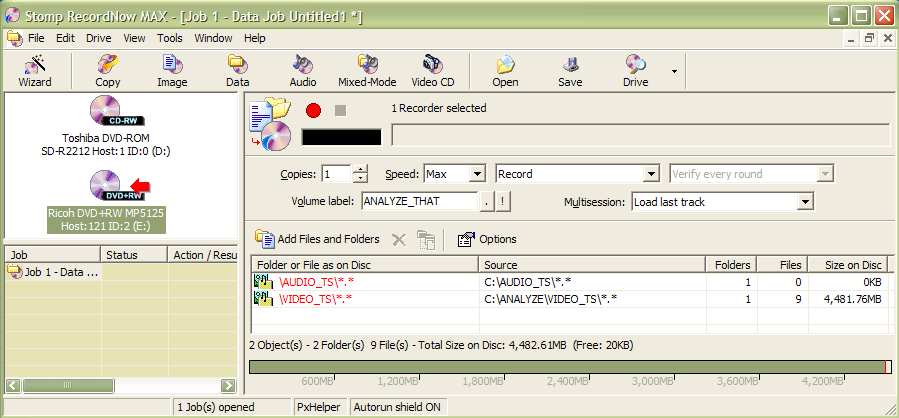Click the Volume label text field
The image size is (899, 418).
tap(420, 202)
